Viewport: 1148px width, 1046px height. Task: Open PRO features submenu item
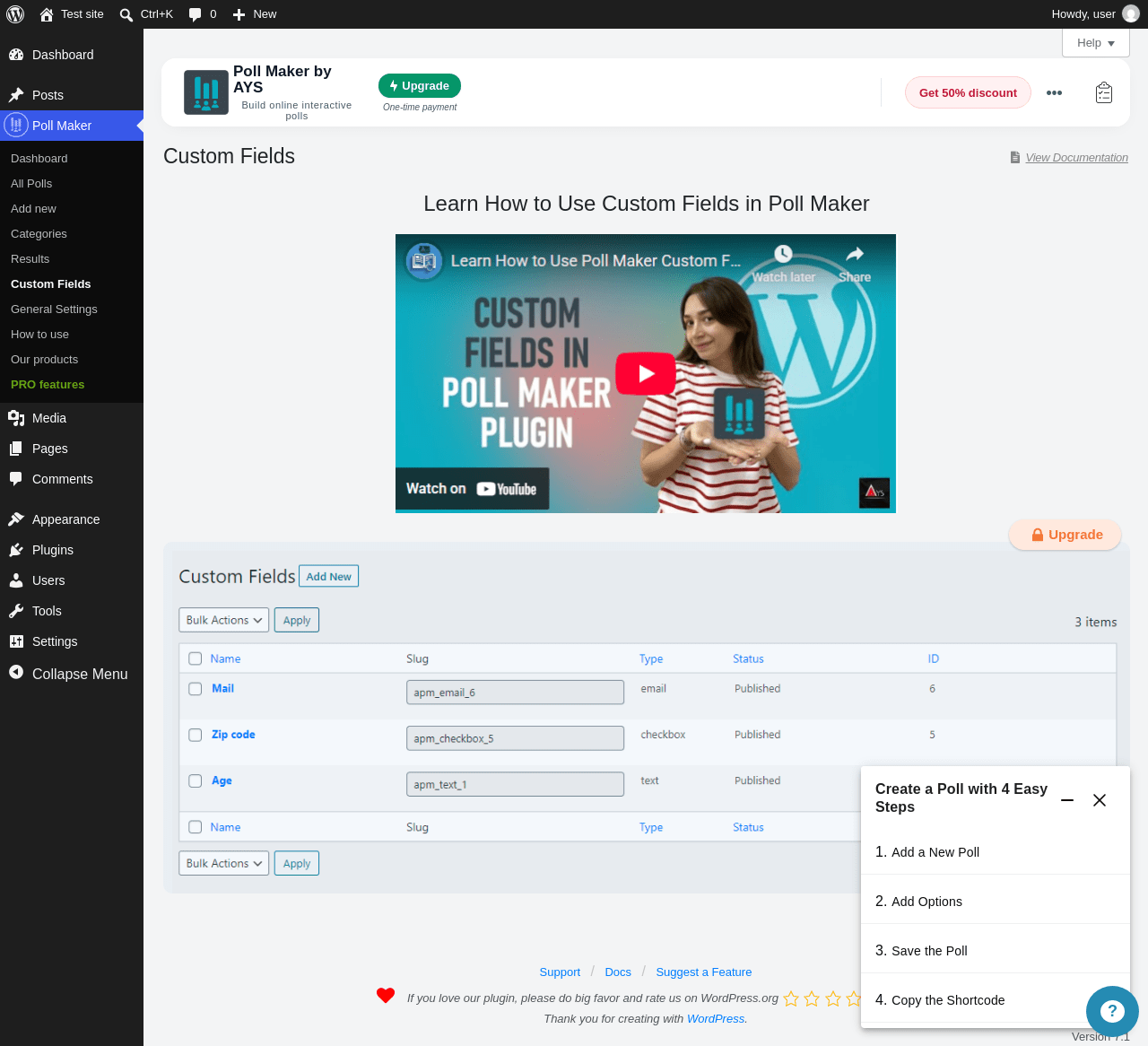click(x=48, y=385)
